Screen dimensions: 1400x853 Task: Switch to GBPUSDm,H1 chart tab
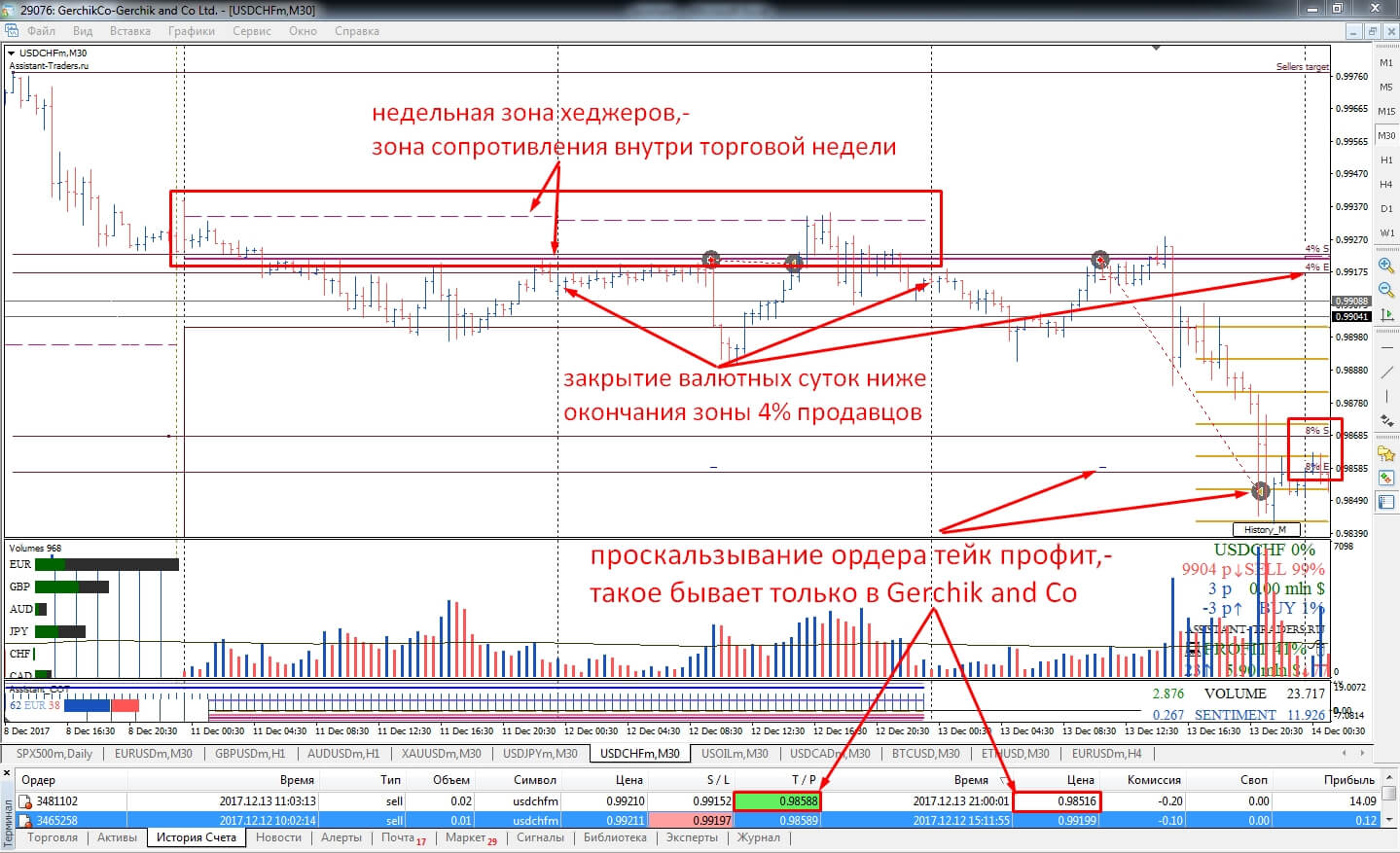tap(250, 754)
